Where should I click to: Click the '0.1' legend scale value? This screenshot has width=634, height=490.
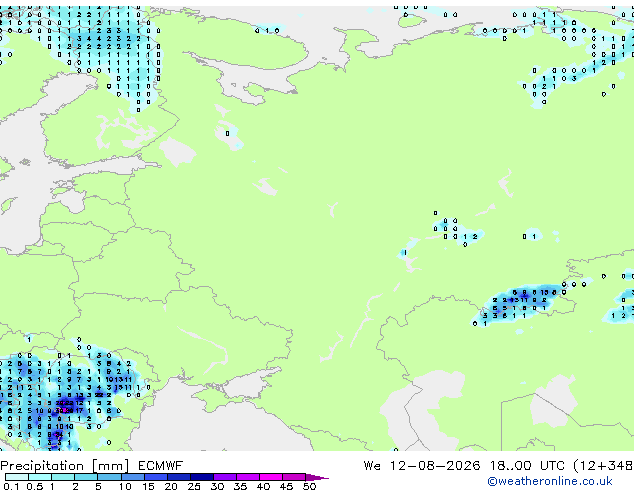tap(11, 486)
